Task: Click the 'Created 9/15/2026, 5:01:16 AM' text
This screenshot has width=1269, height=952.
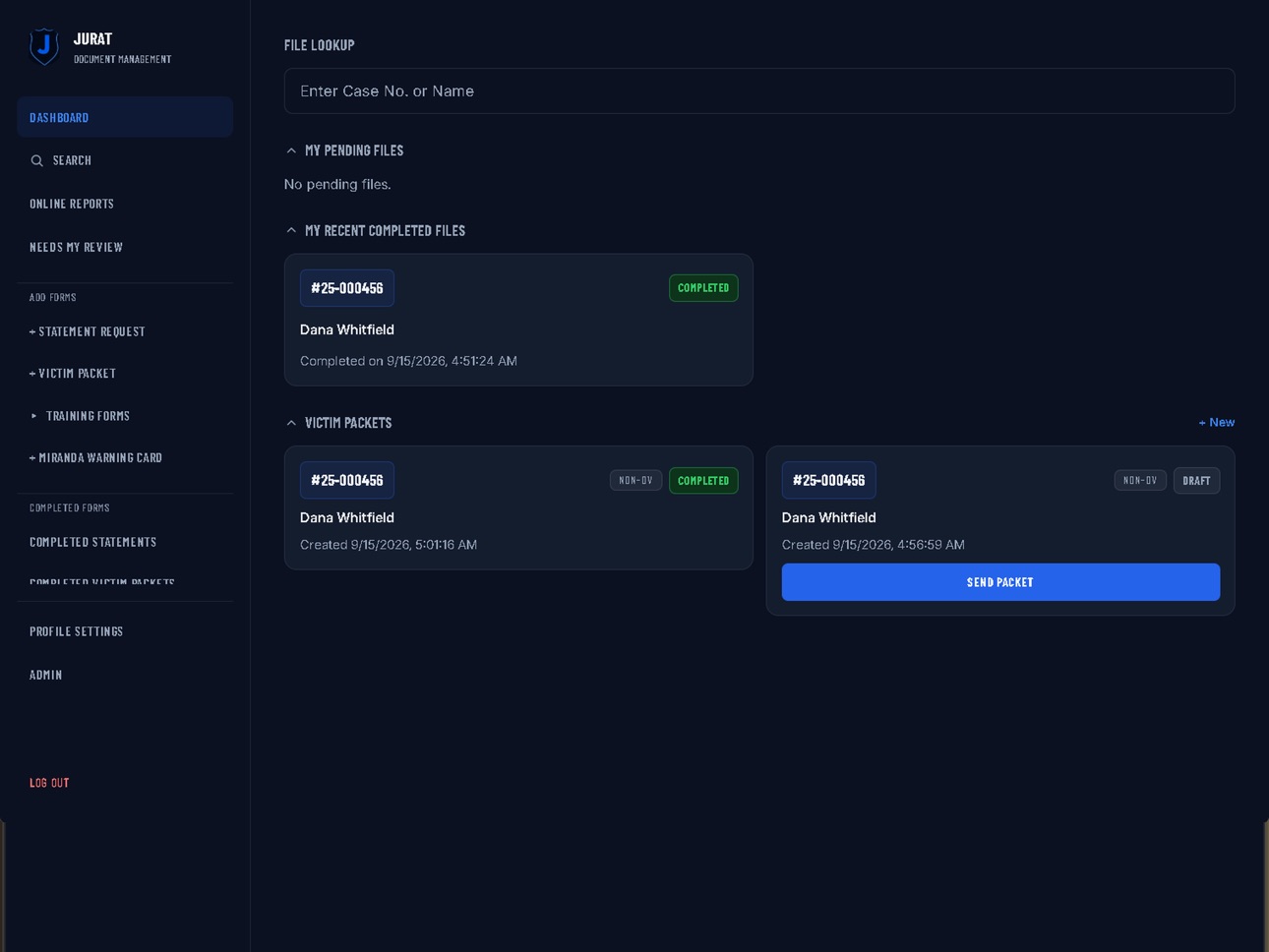Action: pyautogui.click(x=389, y=545)
